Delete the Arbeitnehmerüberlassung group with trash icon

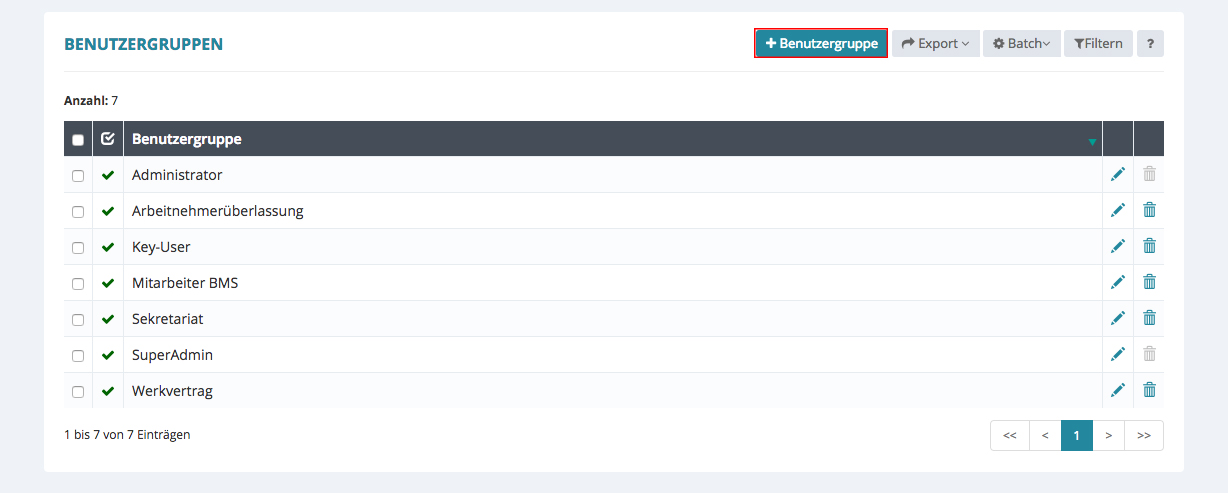tap(1149, 210)
